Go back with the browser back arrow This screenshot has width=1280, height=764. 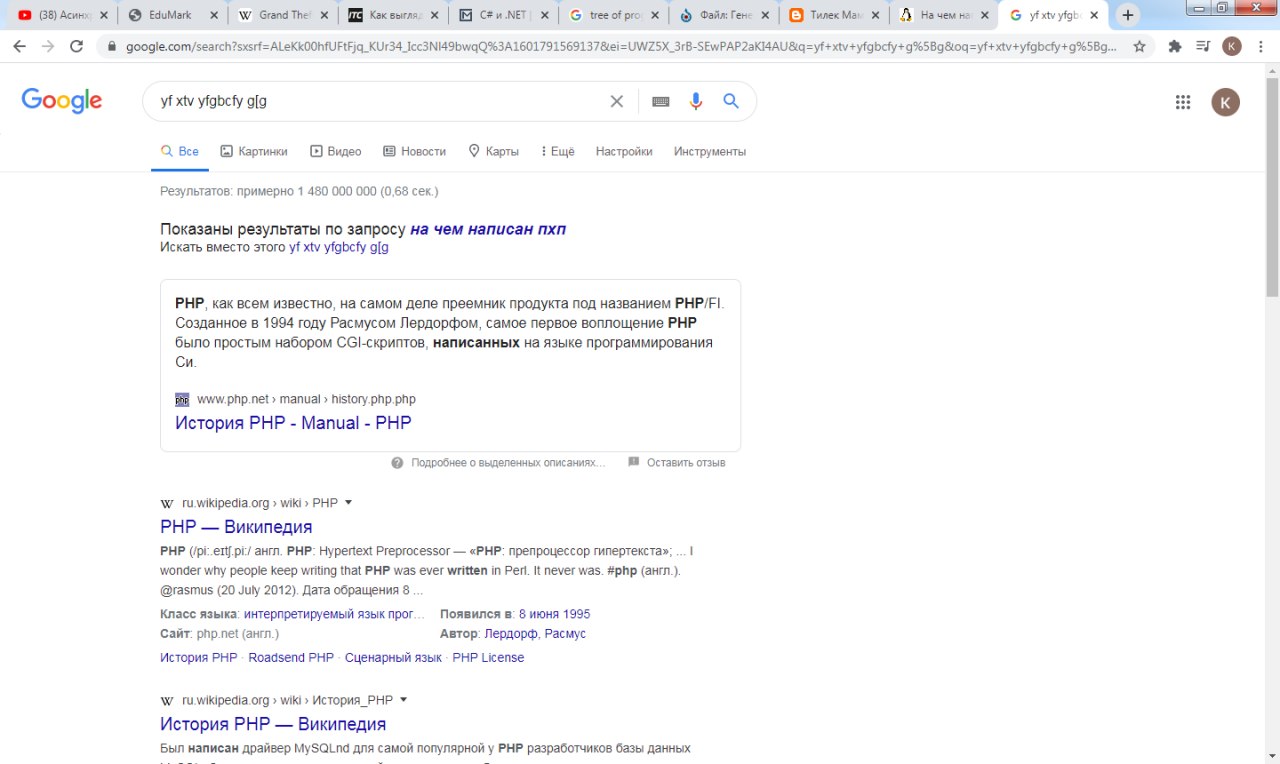[x=20, y=46]
